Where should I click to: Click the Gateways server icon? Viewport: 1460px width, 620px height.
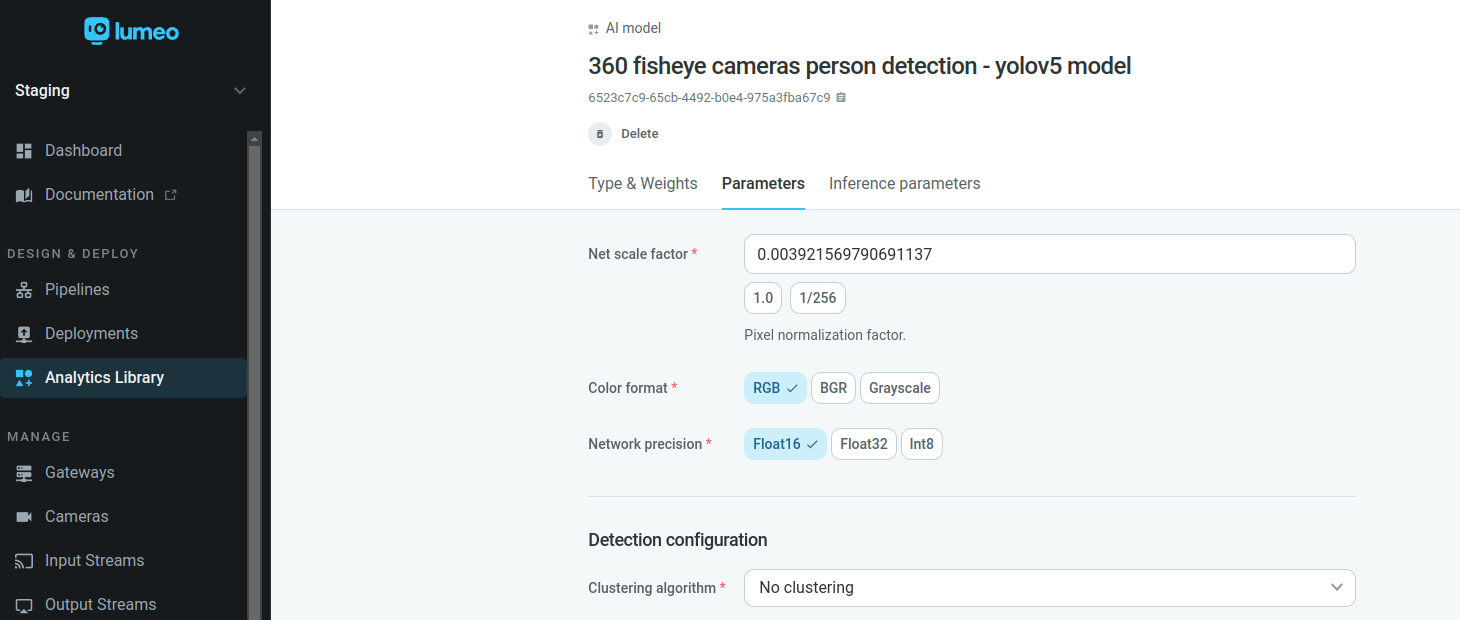[25, 473]
